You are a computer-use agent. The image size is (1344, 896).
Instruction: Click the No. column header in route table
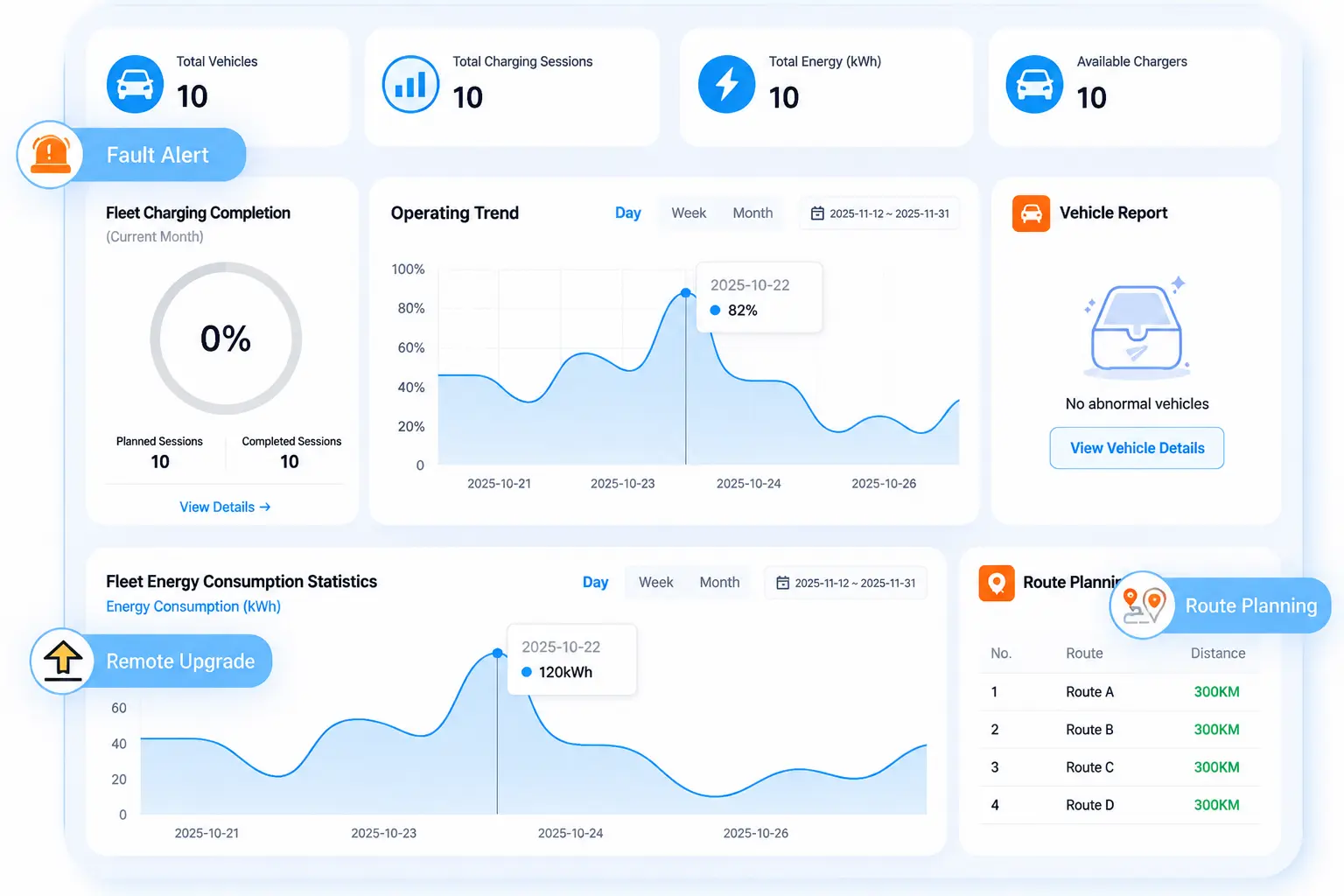(x=1001, y=654)
